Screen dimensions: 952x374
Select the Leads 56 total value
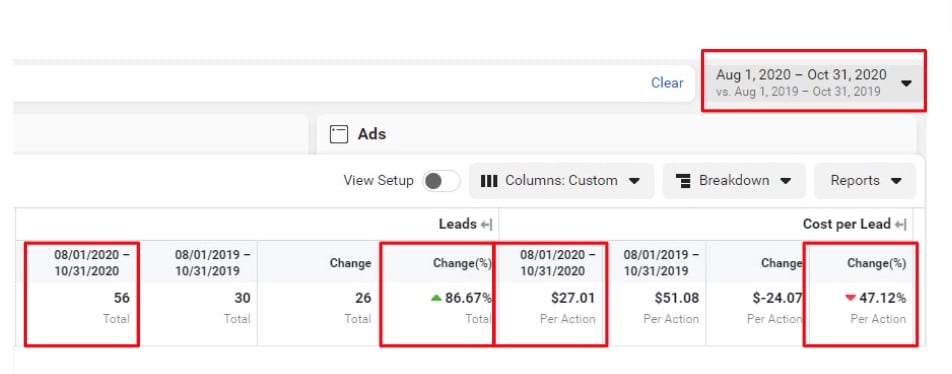click(121, 298)
